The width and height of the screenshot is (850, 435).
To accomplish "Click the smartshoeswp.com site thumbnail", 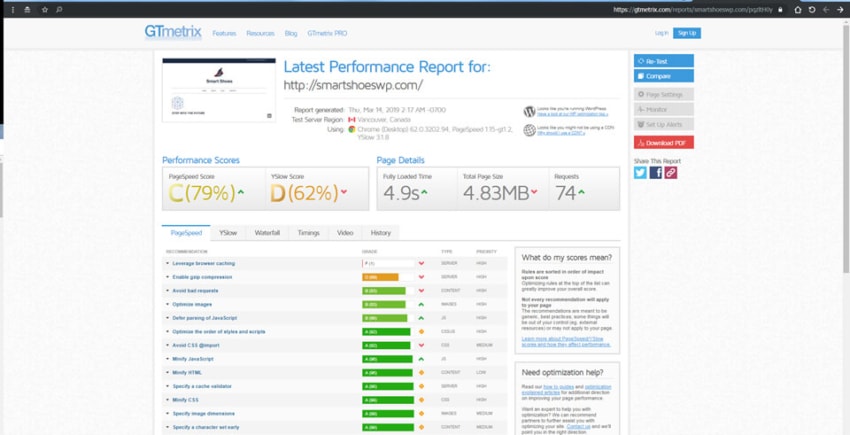I will pyautogui.click(x=219, y=90).
